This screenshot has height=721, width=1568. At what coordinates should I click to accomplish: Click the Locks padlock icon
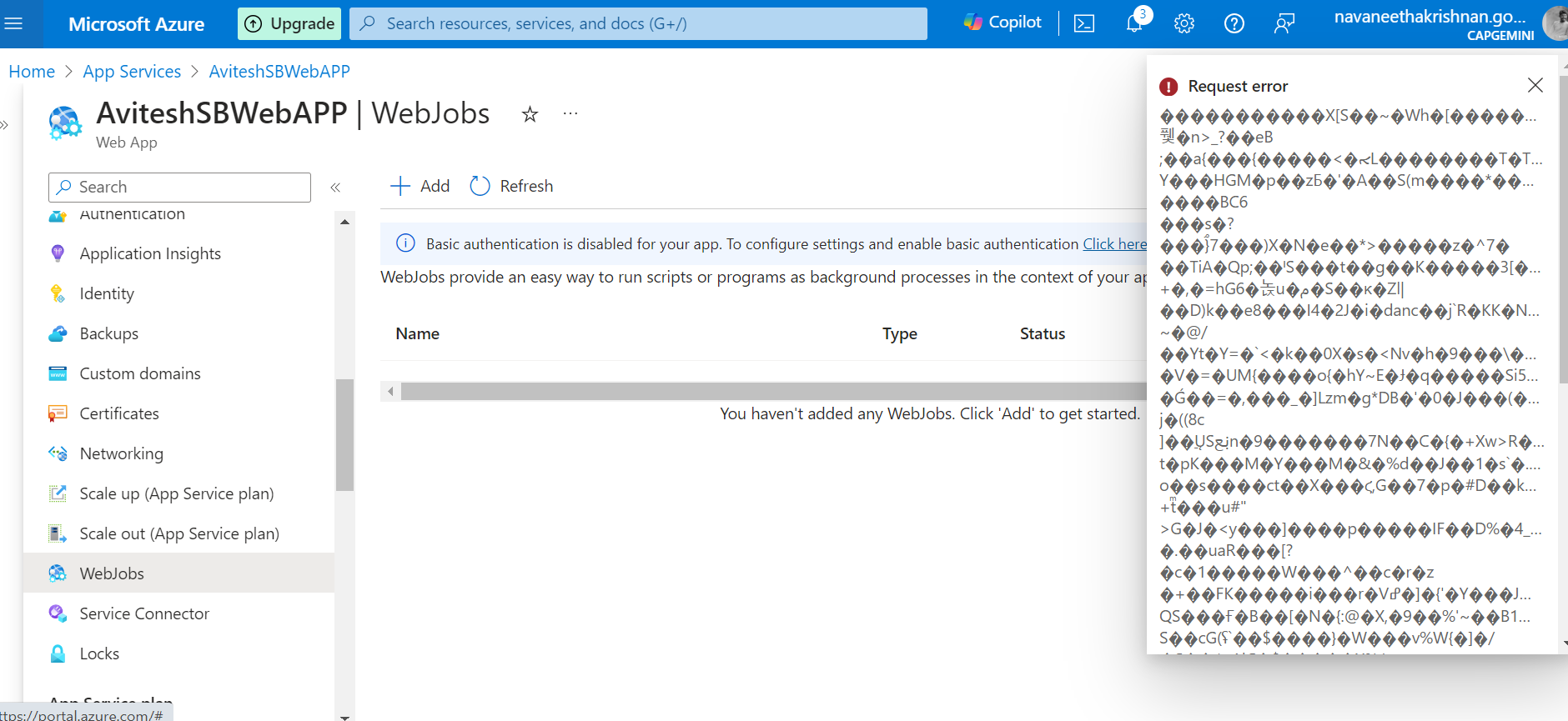pyautogui.click(x=58, y=653)
